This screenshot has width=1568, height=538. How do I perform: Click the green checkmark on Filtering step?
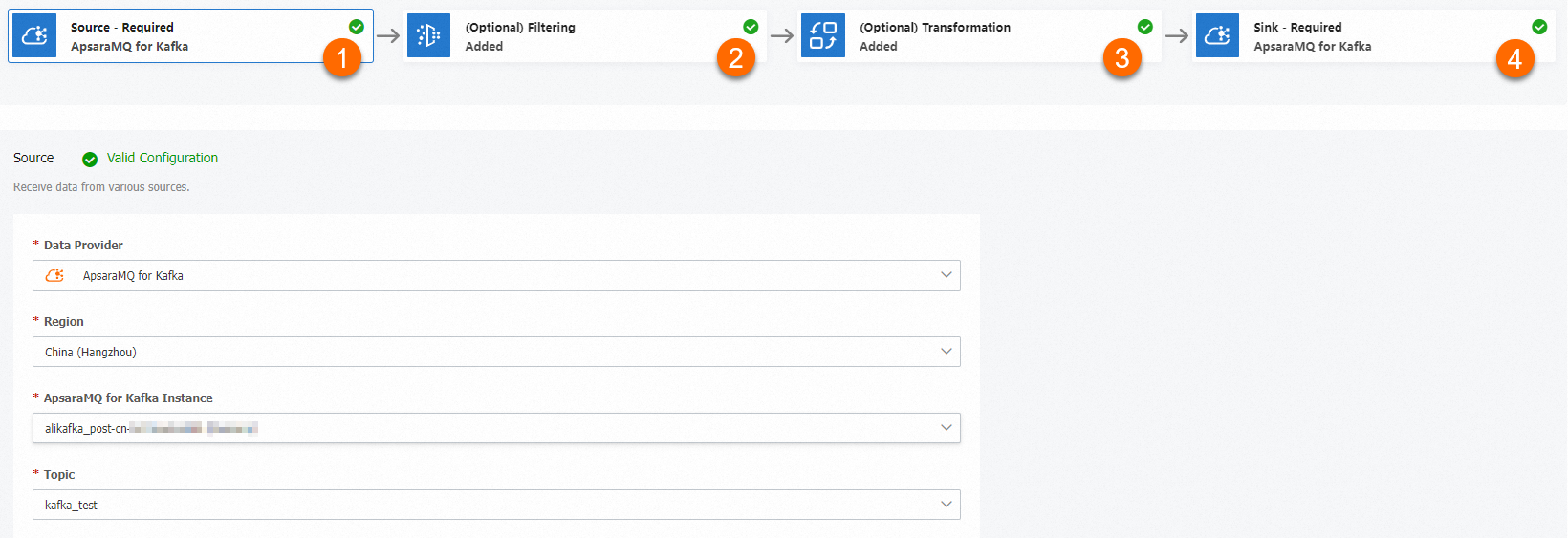pyautogui.click(x=751, y=27)
